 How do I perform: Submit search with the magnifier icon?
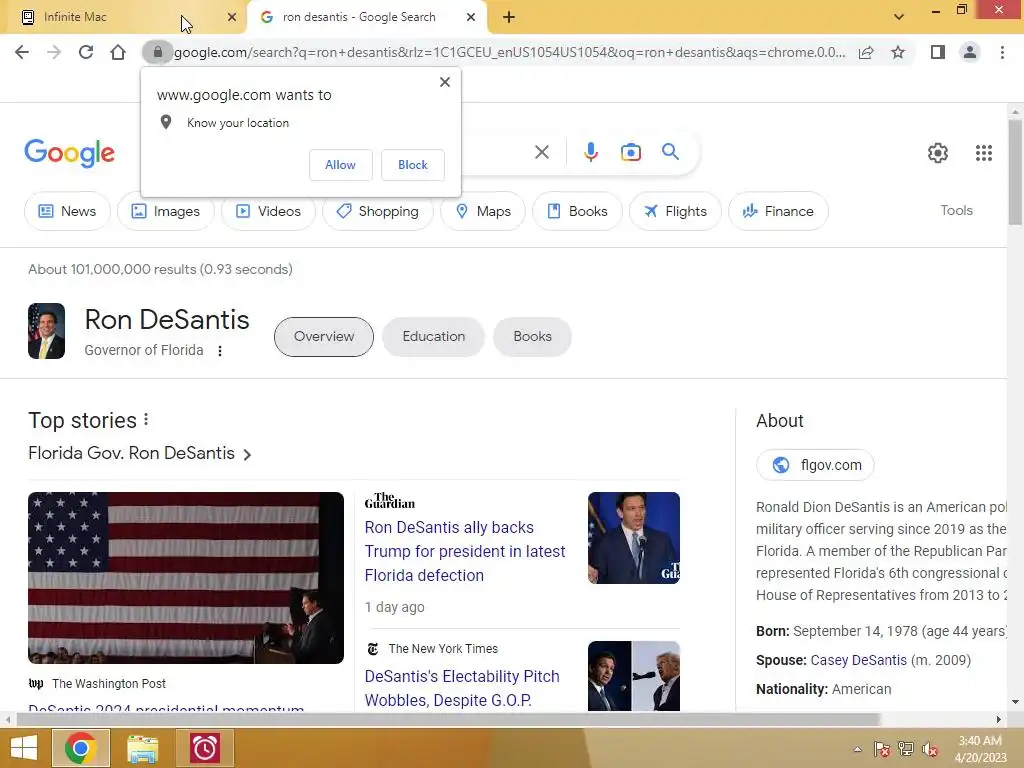tap(670, 152)
